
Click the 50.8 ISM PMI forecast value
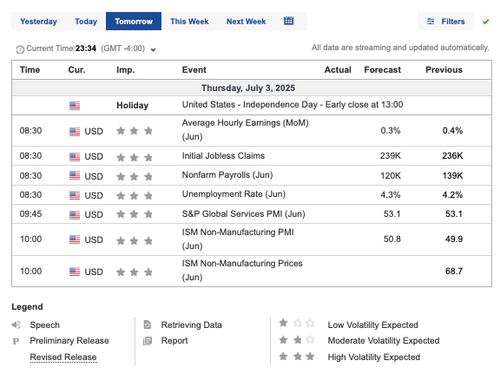point(392,239)
